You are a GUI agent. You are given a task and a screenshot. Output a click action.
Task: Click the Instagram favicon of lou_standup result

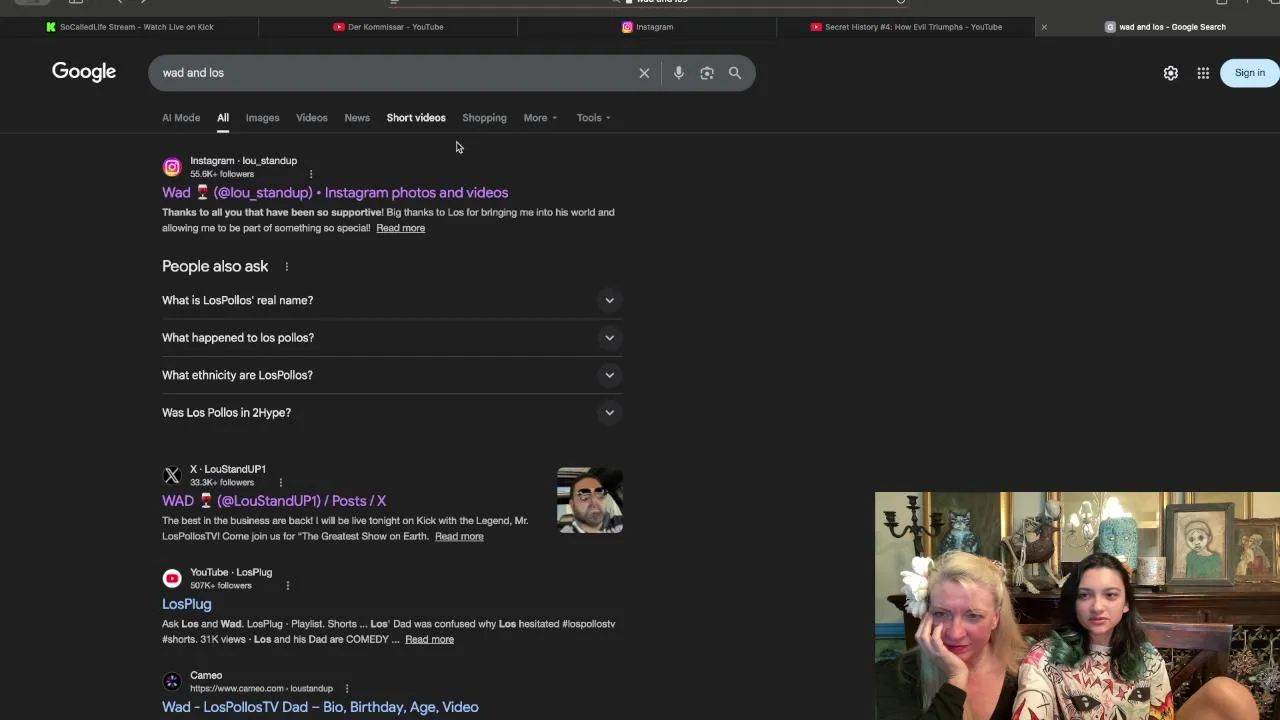tap(172, 167)
